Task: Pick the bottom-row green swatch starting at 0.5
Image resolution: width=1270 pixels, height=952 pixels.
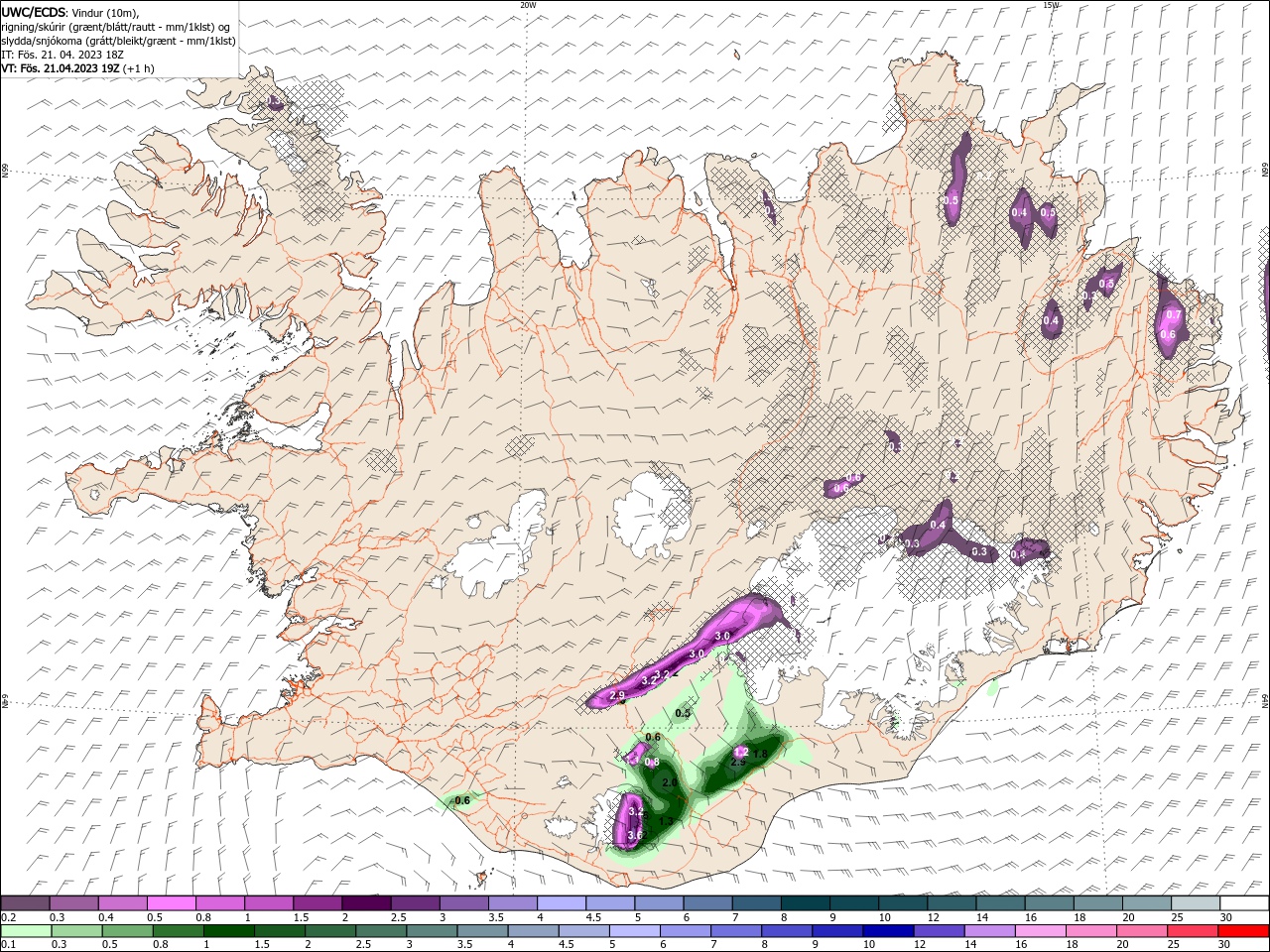Action: [127, 931]
